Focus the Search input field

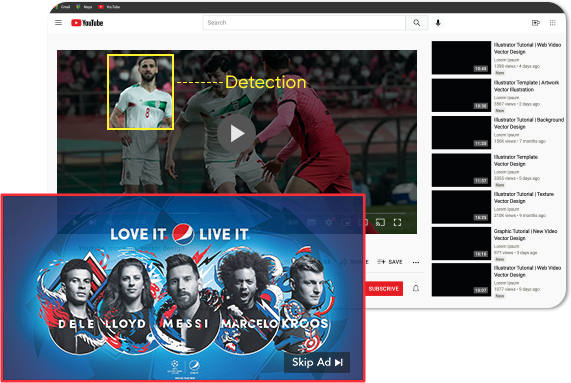coord(304,23)
